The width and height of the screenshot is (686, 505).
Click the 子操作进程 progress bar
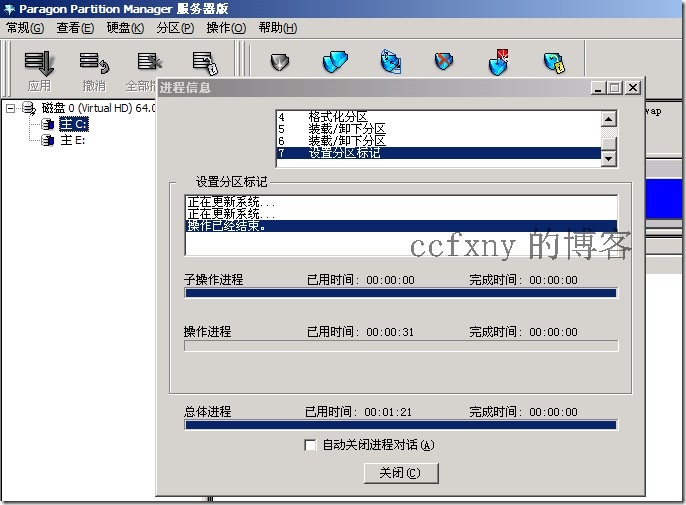pyautogui.click(x=401, y=293)
